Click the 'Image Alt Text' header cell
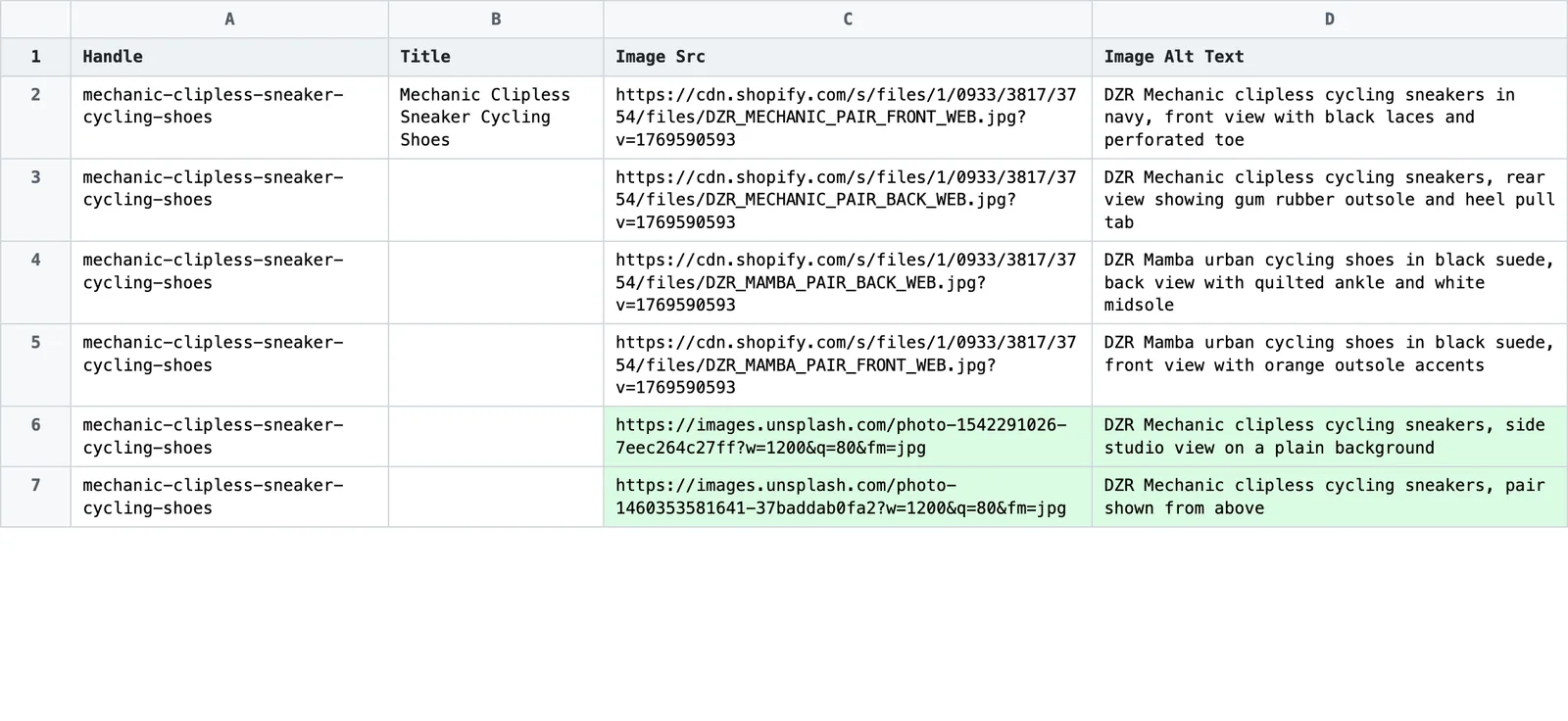Screen dimensions: 1568x721 (x=1330, y=57)
